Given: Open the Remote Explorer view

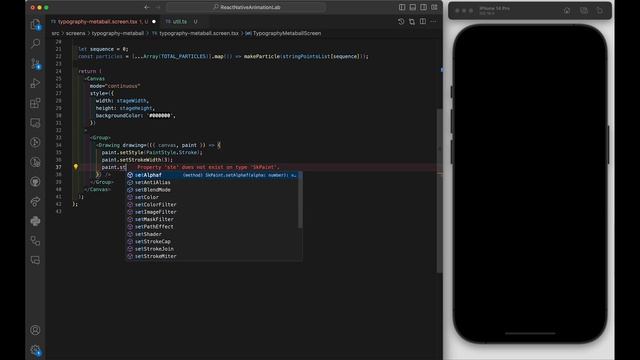Looking at the screenshot, I should (x=36, y=122).
